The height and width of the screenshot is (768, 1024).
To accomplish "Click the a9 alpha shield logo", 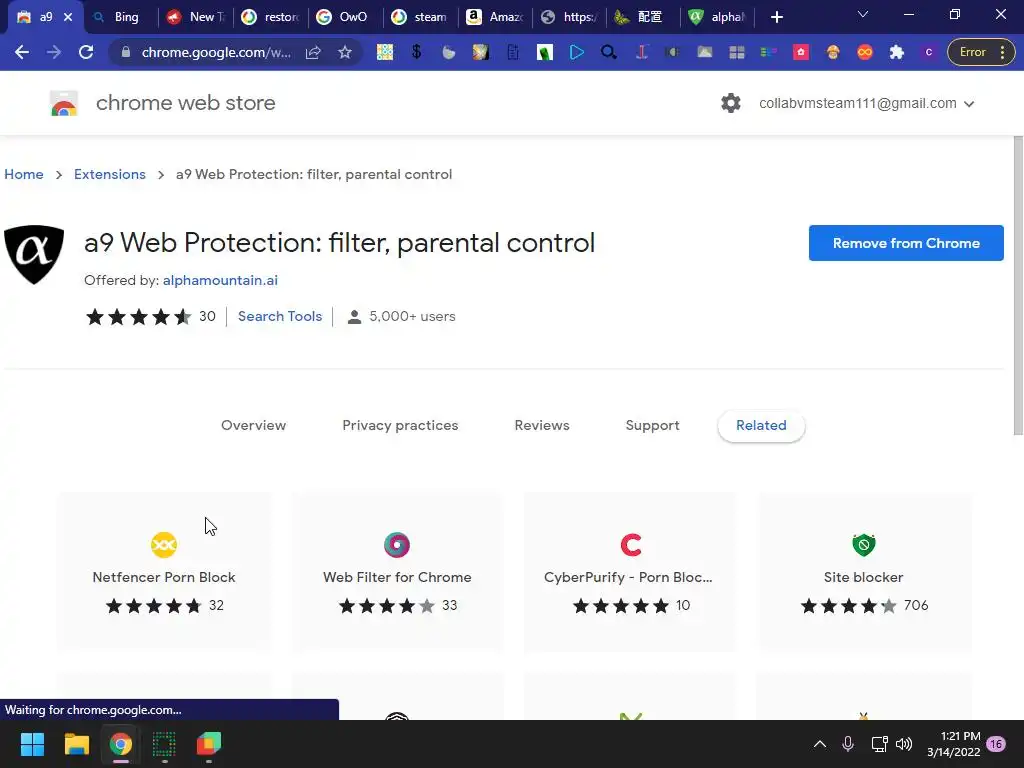I will coord(34,254).
